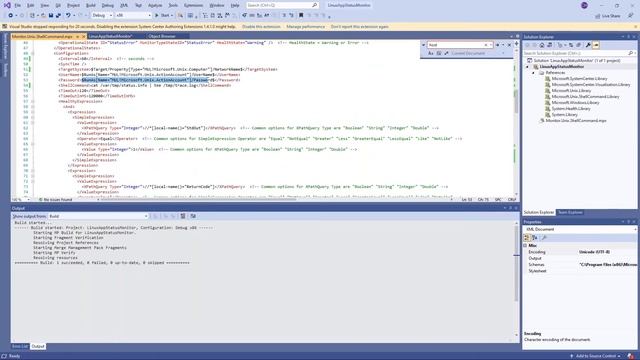The image size is (640, 360).
Task: Switch to LinuxAppStatusMonitor editor tab
Action: click(110, 36)
